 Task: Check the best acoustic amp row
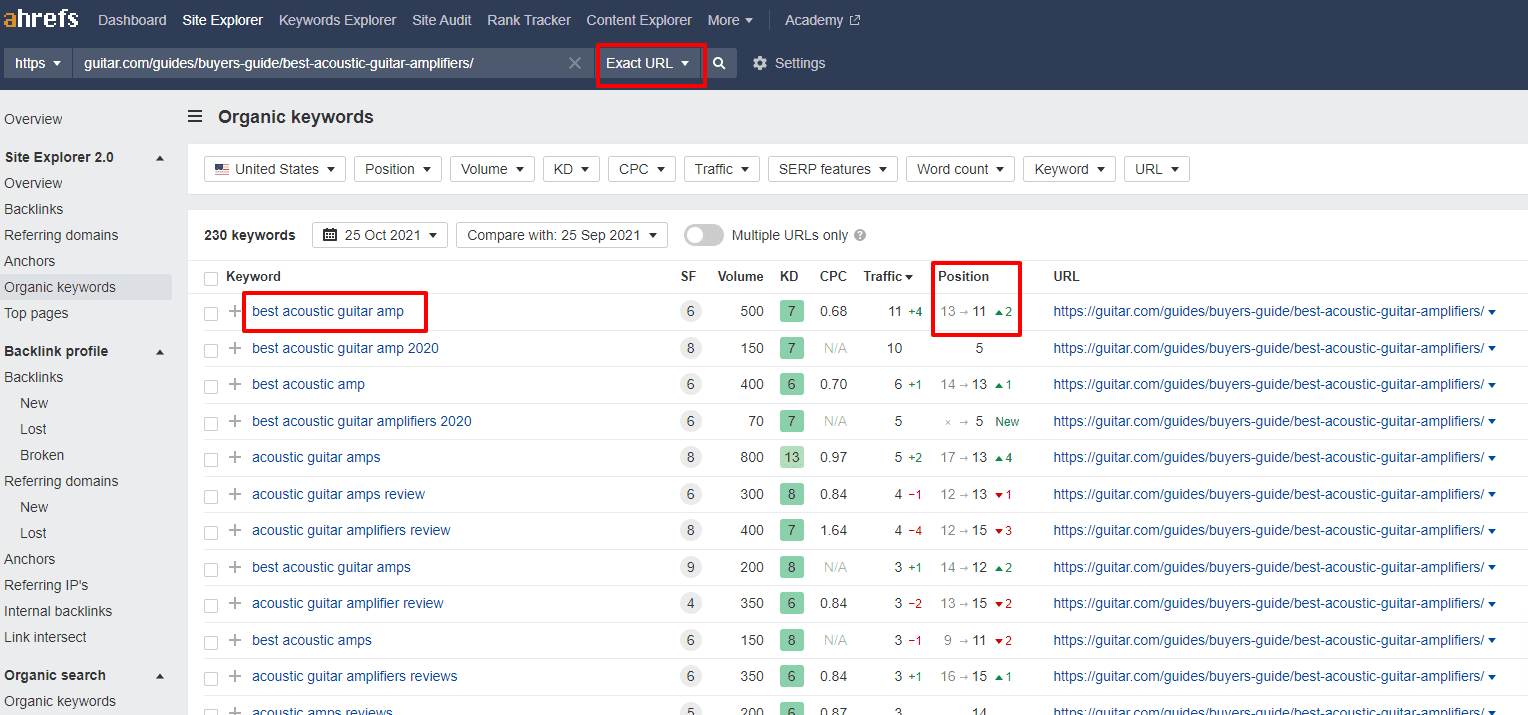tap(211, 387)
